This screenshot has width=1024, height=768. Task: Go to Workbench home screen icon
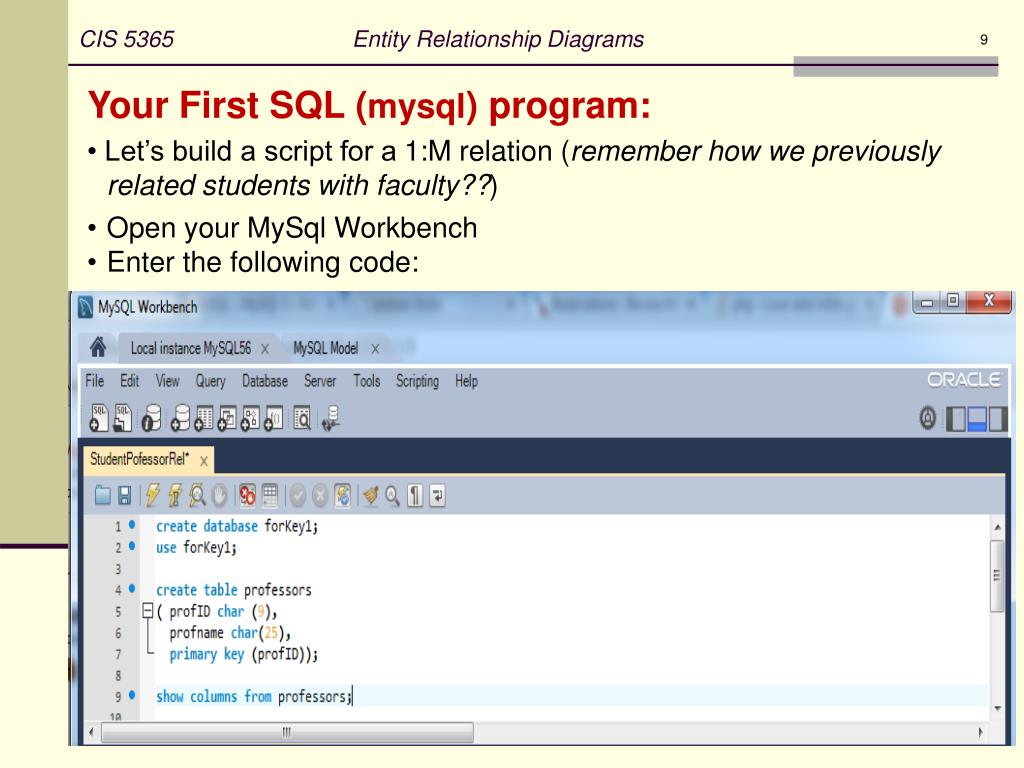pyautogui.click(x=98, y=347)
